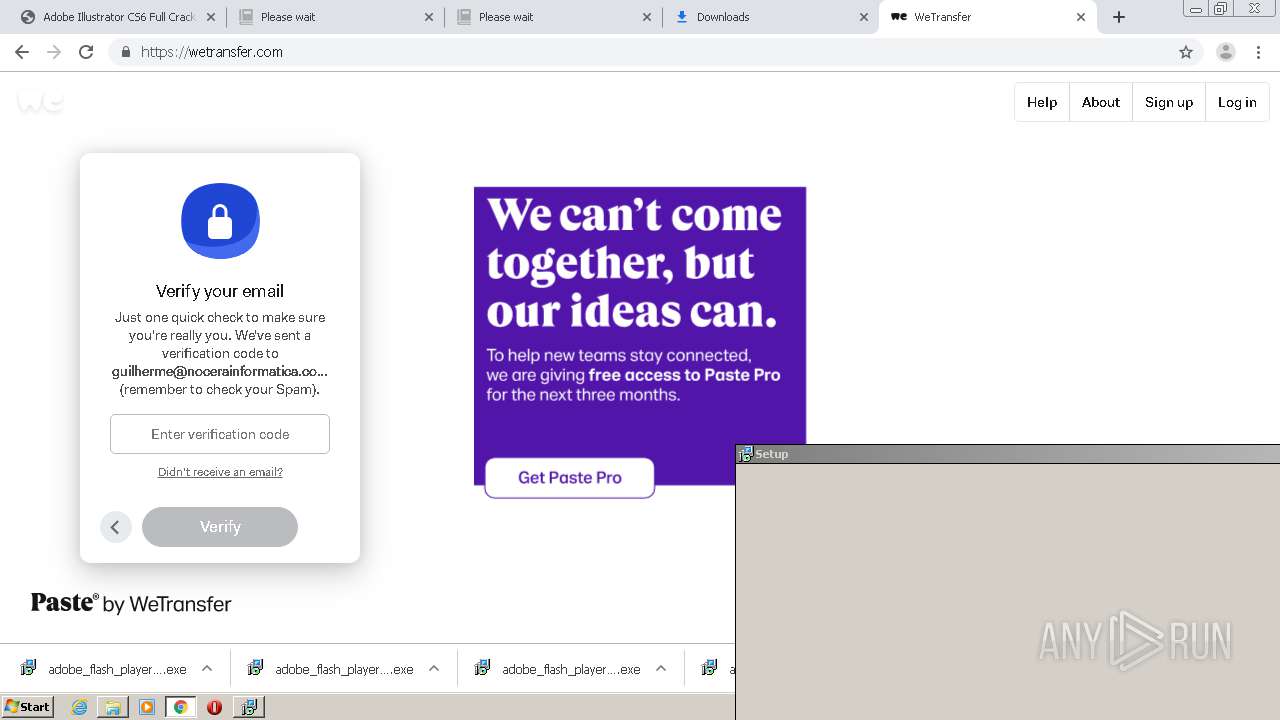Click the Setup installer taskbar icon
This screenshot has width=1280, height=720.
tap(248, 707)
